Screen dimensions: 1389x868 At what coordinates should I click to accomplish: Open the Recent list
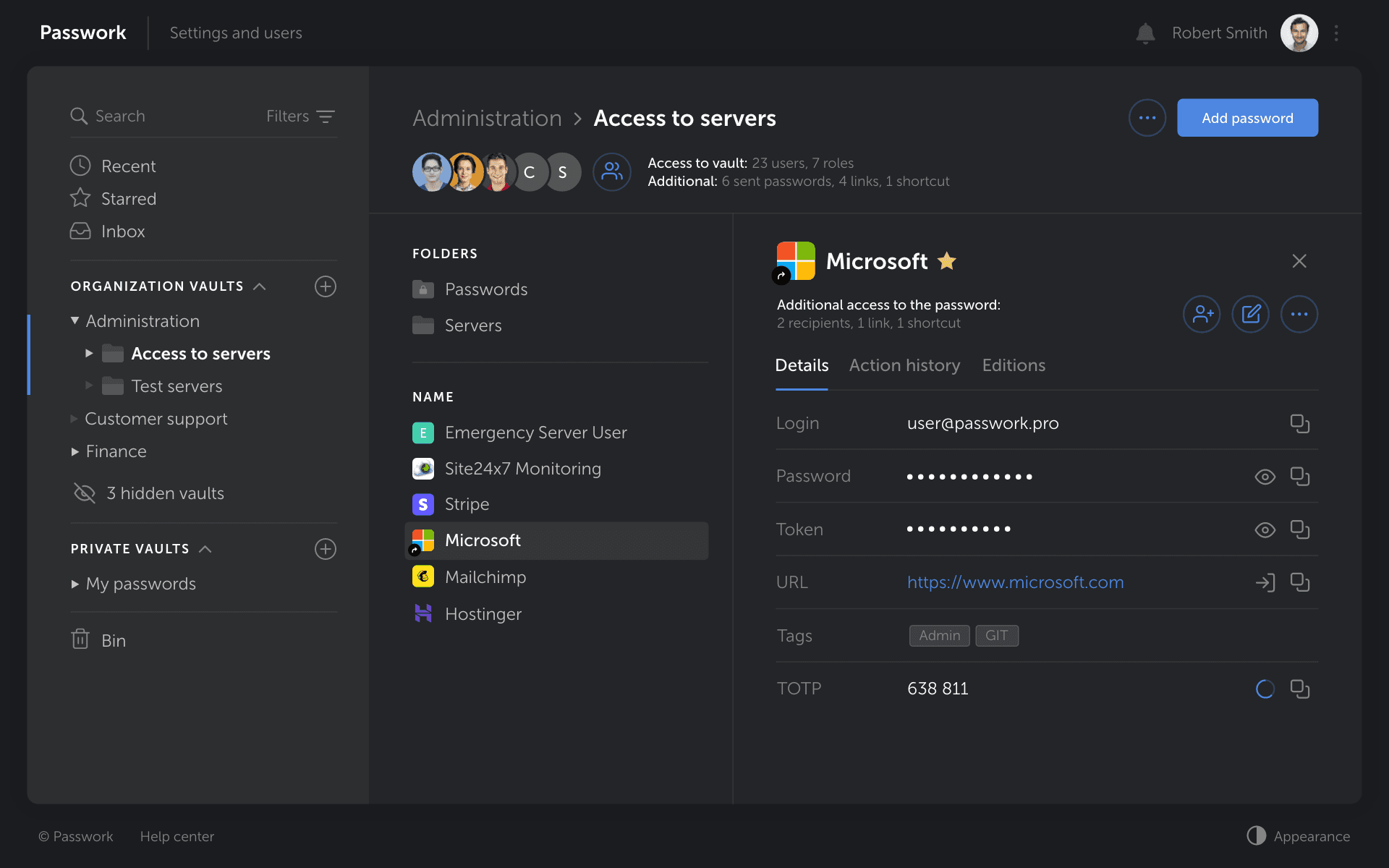(113, 166)
